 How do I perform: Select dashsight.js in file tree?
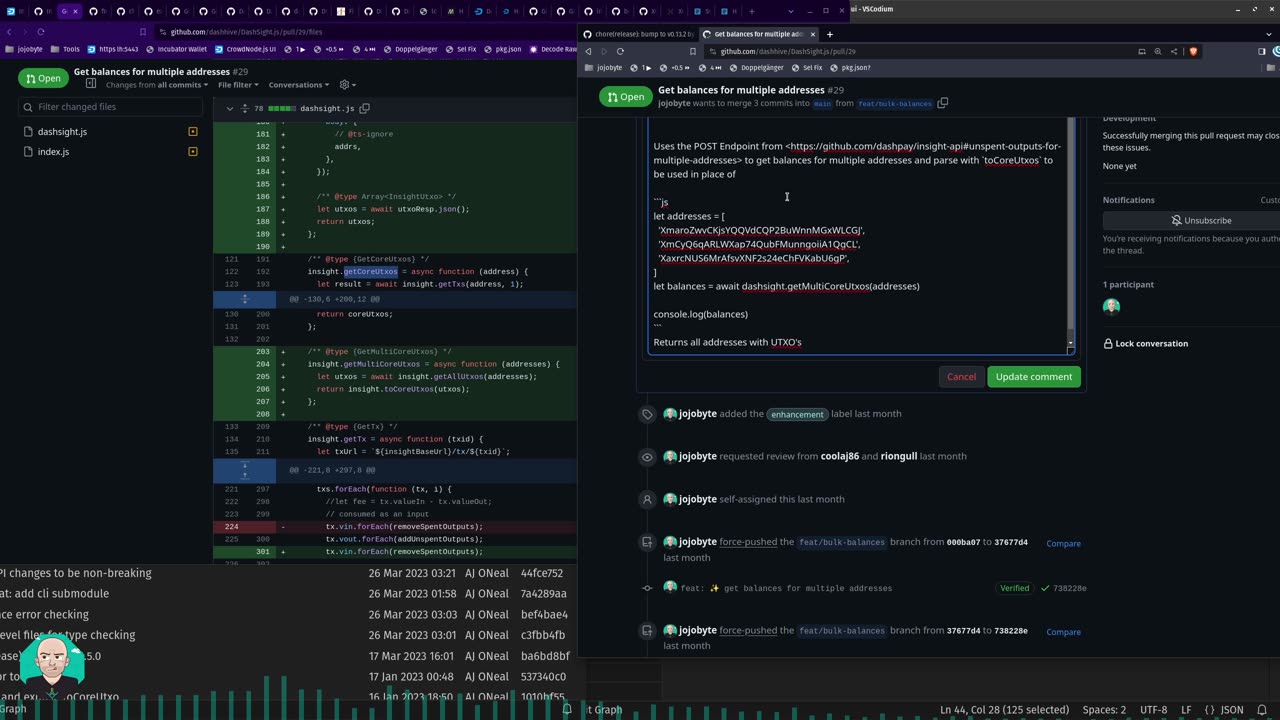[x=62, y=132]
